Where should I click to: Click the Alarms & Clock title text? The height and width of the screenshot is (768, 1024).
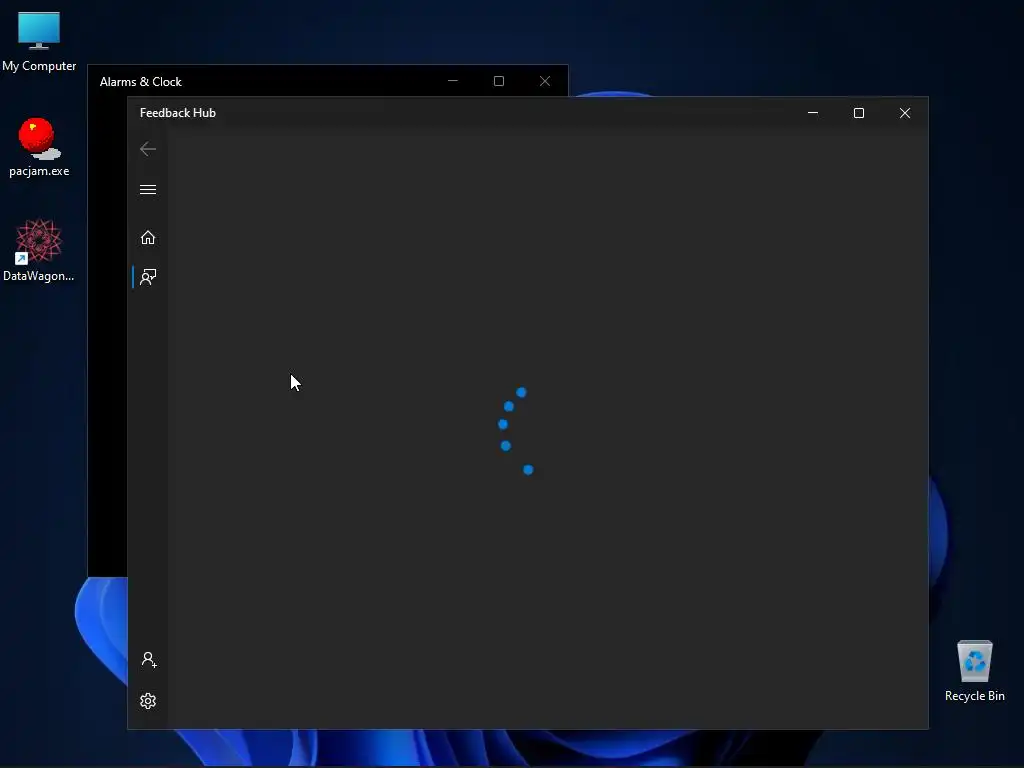(140, 82)
